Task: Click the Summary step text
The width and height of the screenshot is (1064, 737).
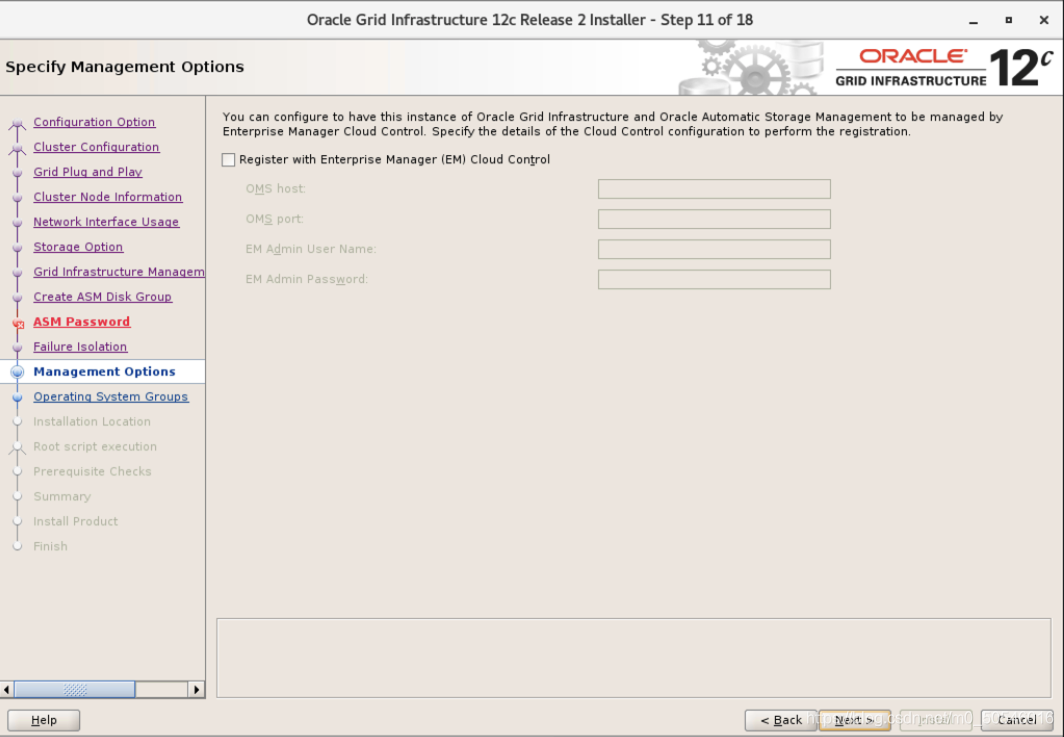Action: 62,497
